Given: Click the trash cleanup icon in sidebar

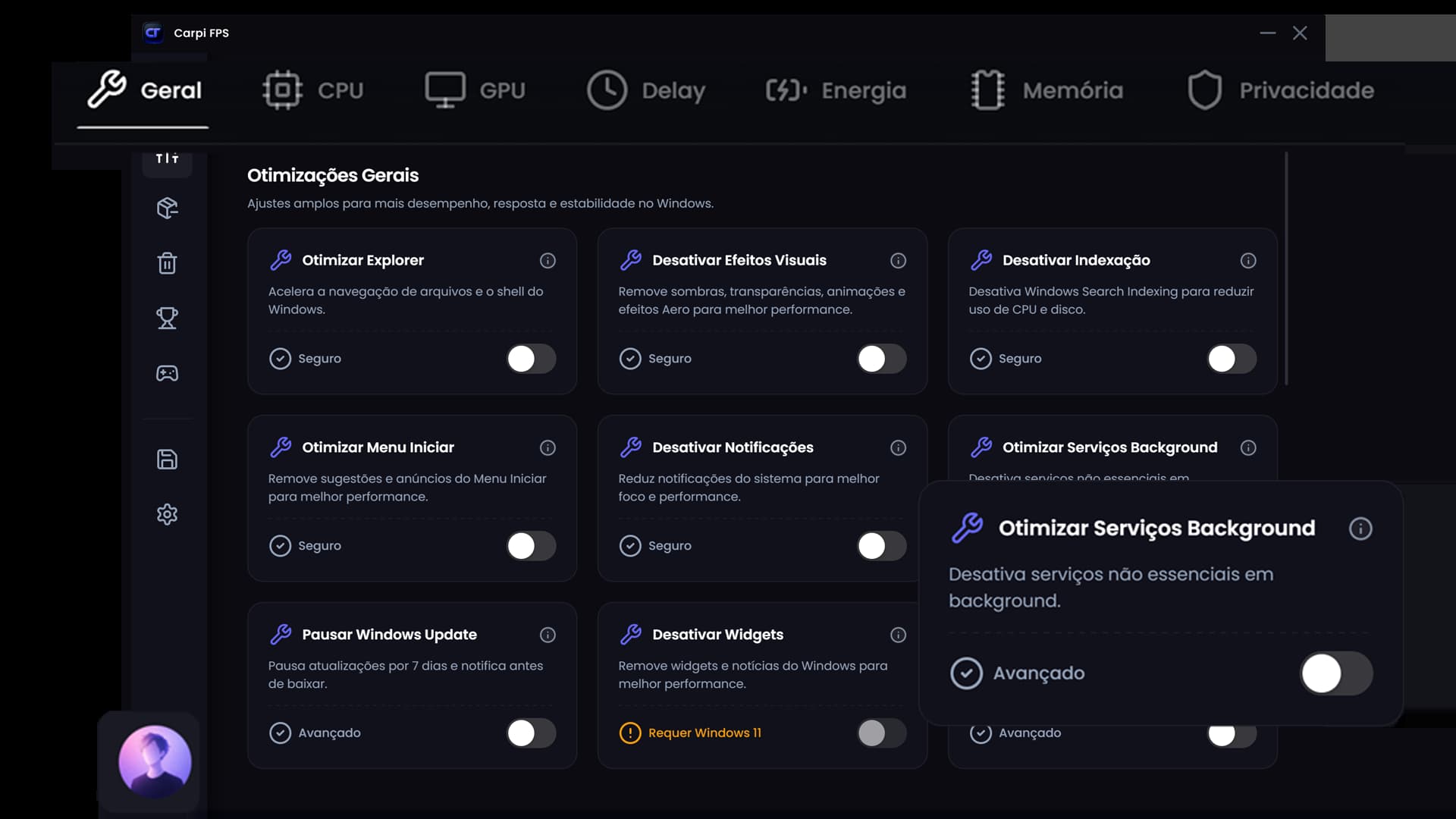Looking at the screenshot, I should [x=167, y=263].
